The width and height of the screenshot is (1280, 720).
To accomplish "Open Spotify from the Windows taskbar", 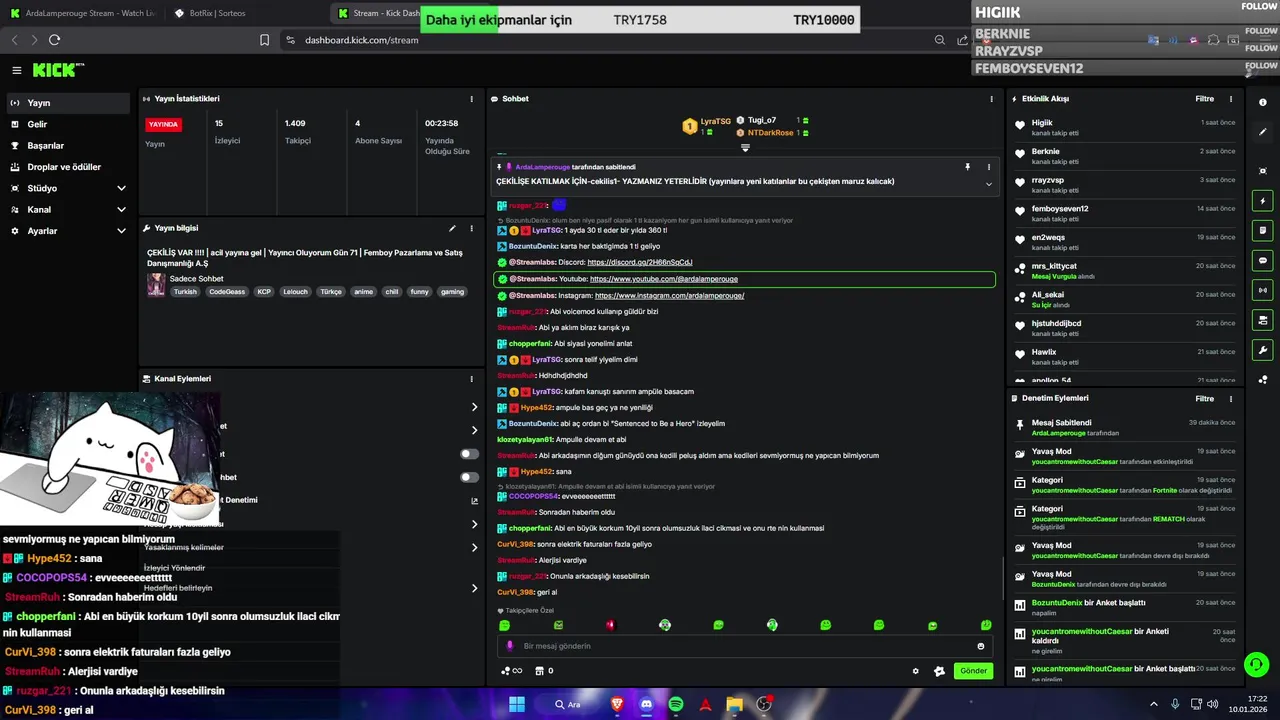I will [676, 704].
